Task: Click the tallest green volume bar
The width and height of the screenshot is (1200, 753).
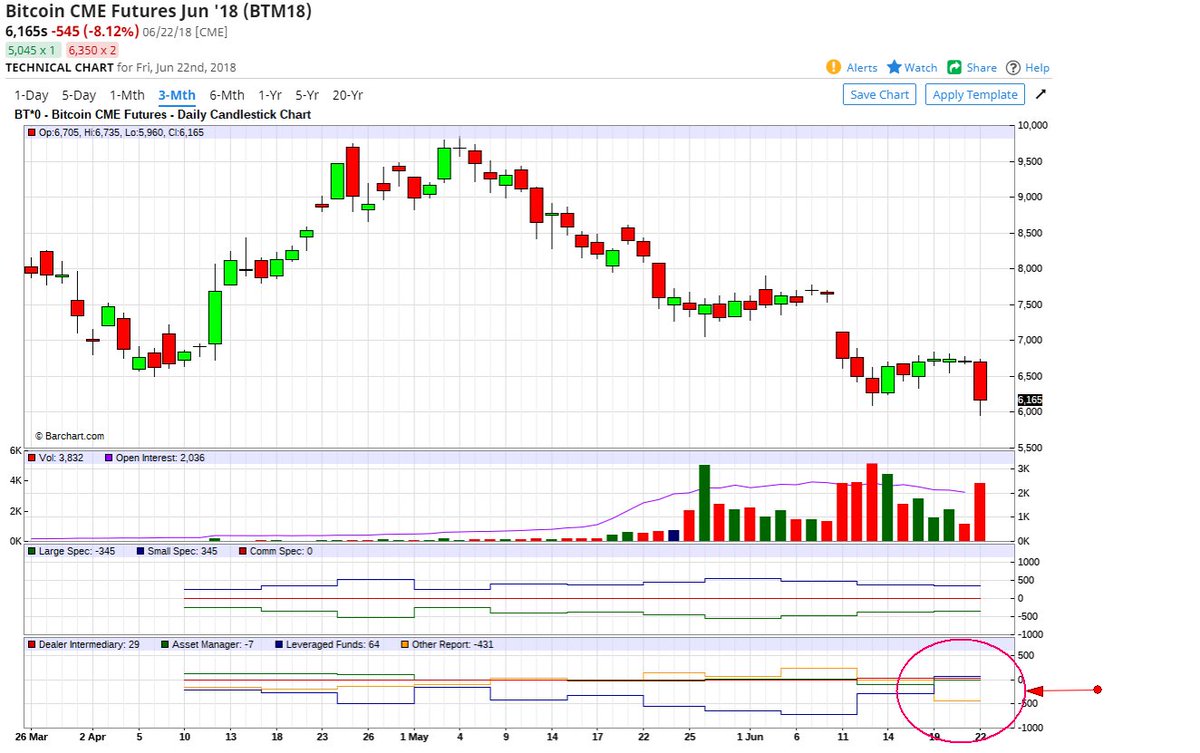Action: [704, 503]
